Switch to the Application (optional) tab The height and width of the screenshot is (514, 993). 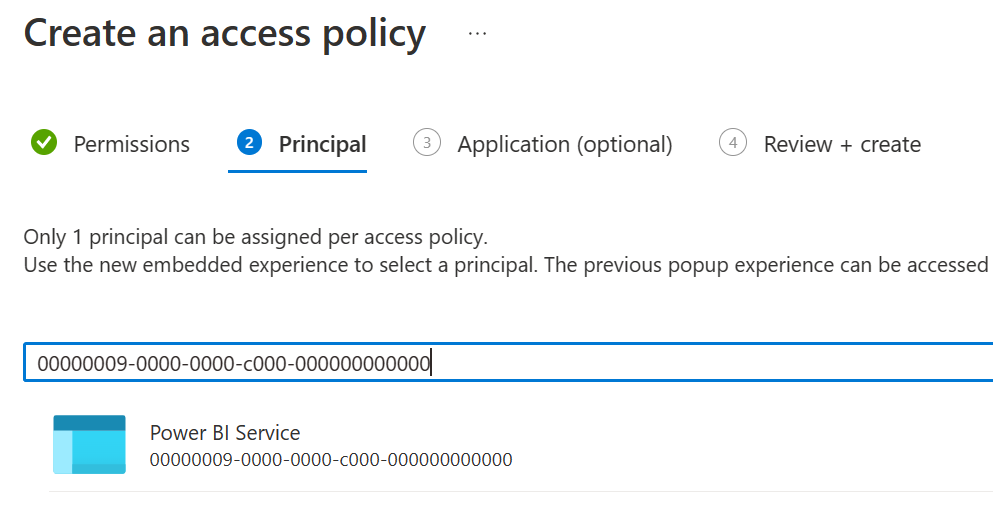pos(564,144)
